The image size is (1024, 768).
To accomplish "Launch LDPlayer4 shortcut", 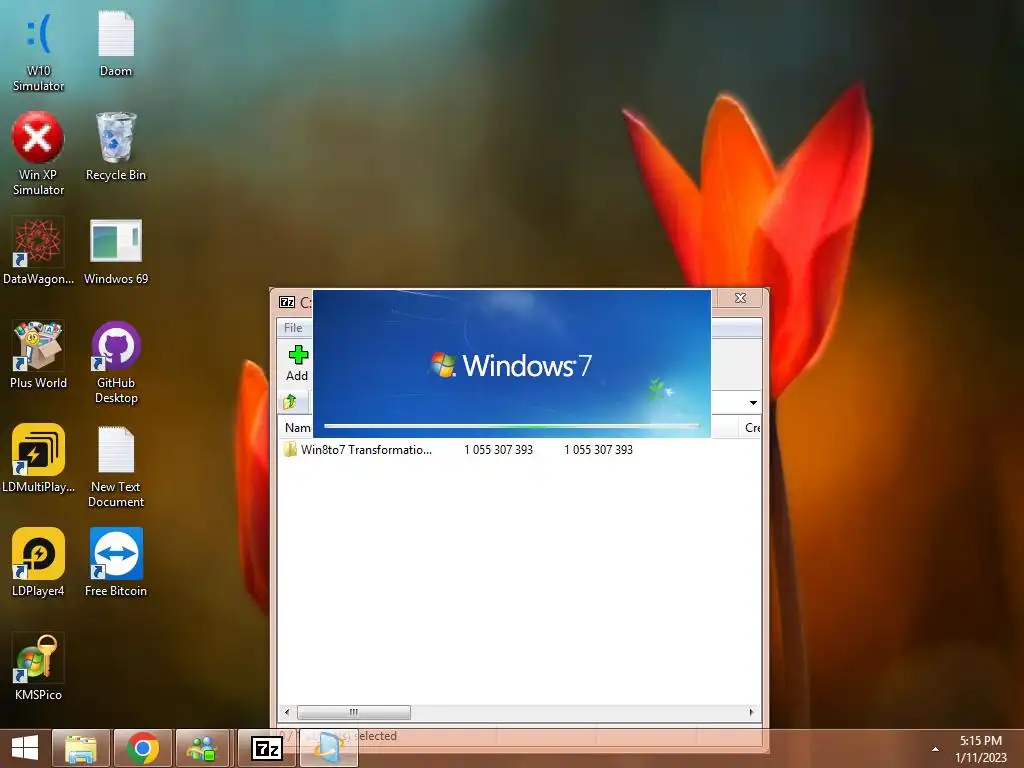I will point(38,562).
